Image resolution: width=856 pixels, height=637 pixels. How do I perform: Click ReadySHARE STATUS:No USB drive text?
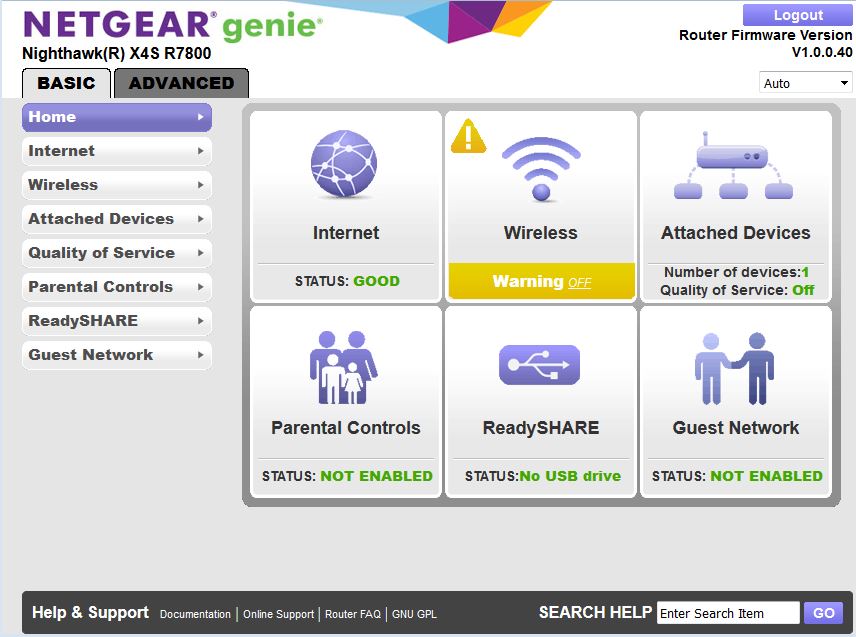click(x=543, y=476)
